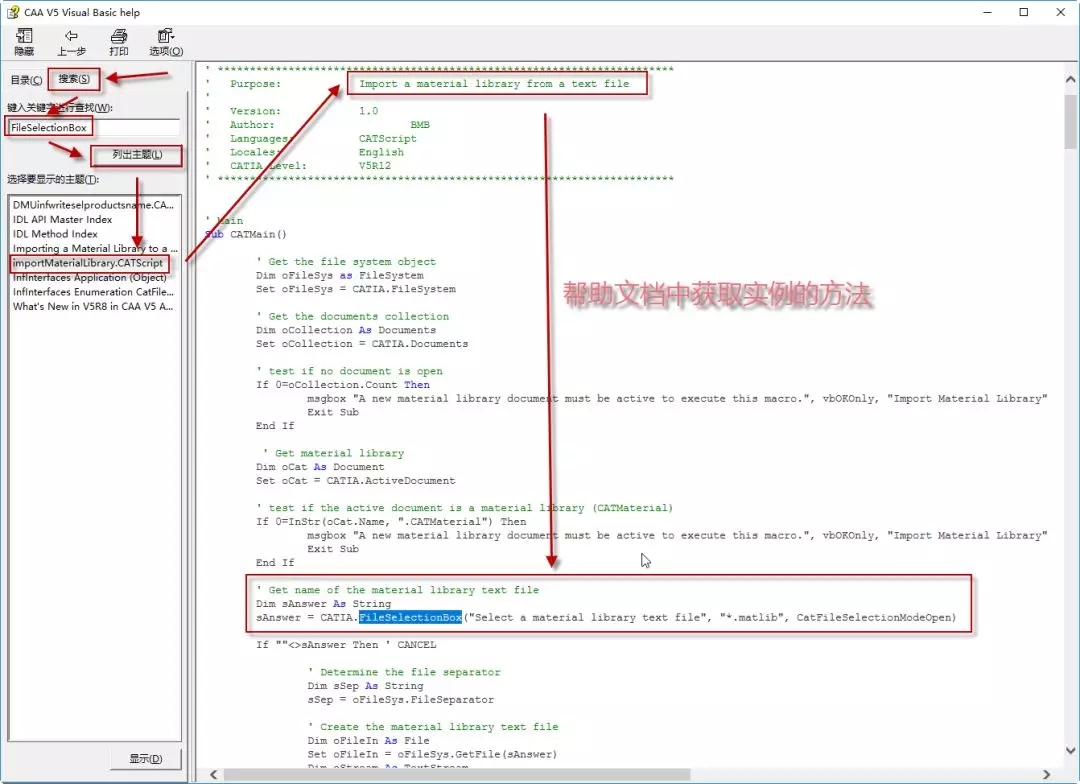Click 'Dim oFileIn As File' line
This screenshot has height=784, width=1080.
click(x=368, y=741)
